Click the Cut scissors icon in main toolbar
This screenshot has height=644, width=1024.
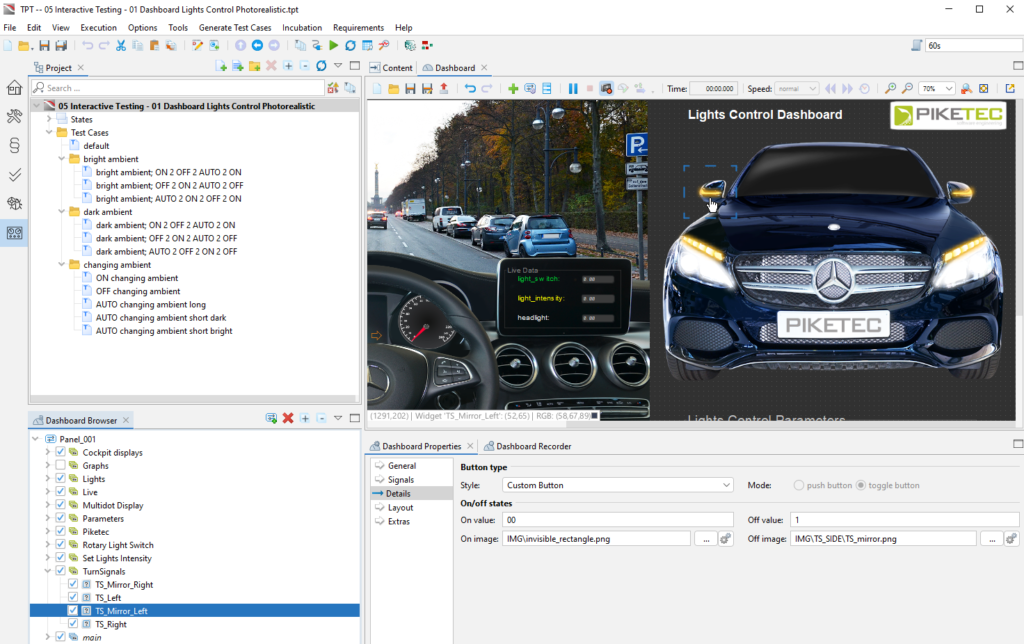tap(121, 46)
